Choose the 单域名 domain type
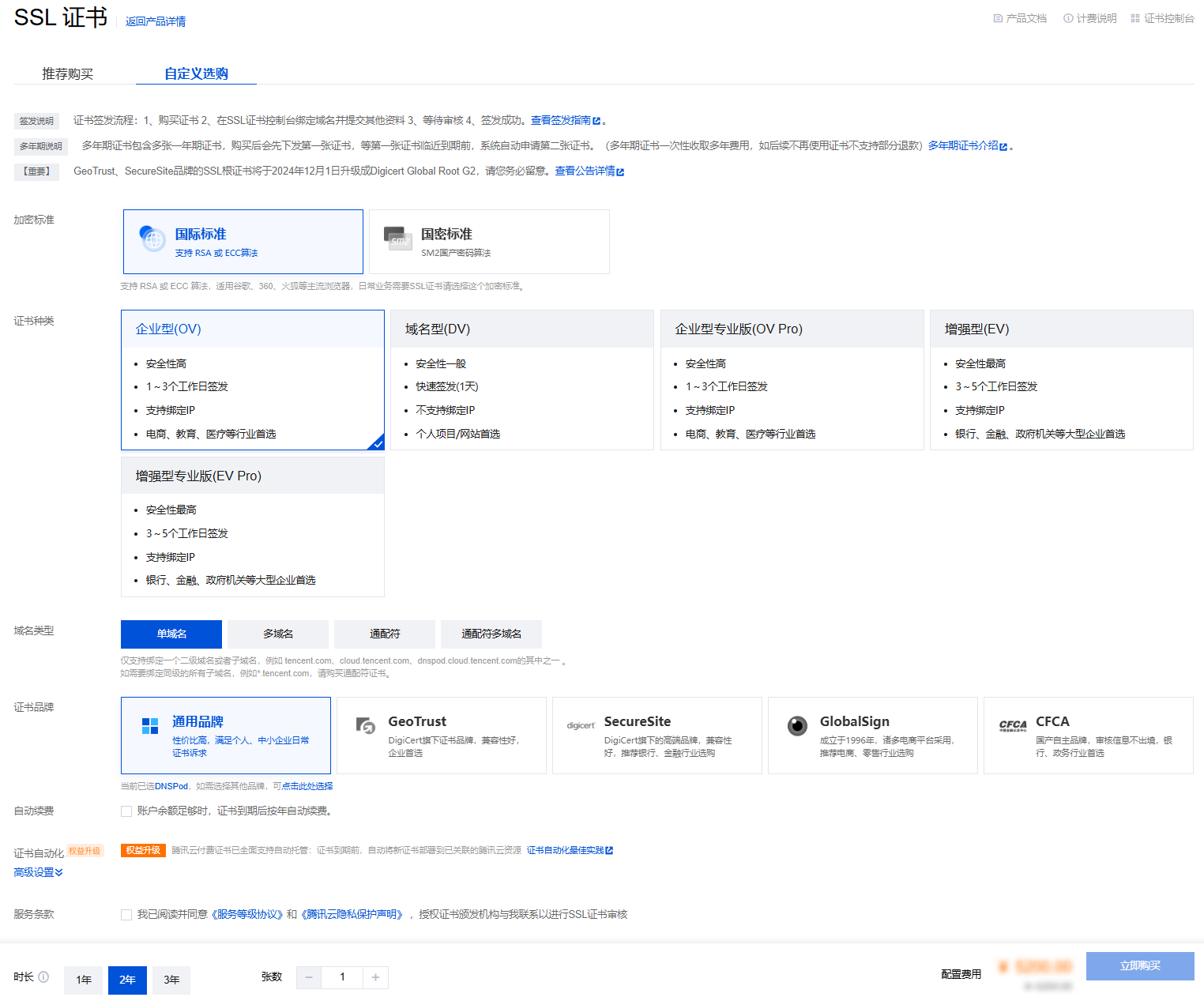 pyautogui.click(x=171, y=634)
